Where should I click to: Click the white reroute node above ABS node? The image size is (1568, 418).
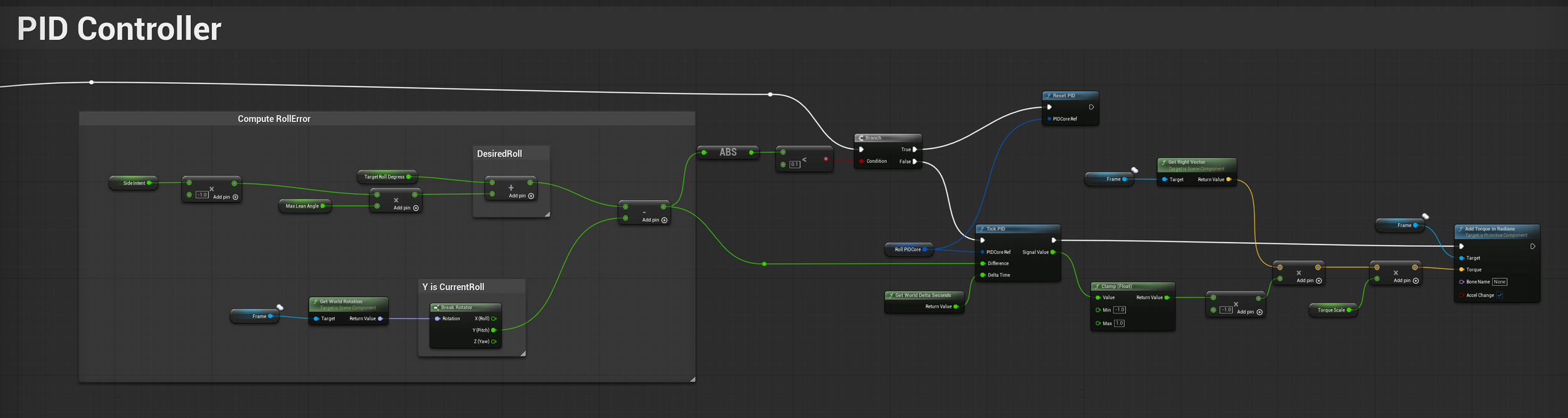coord(770,95)
